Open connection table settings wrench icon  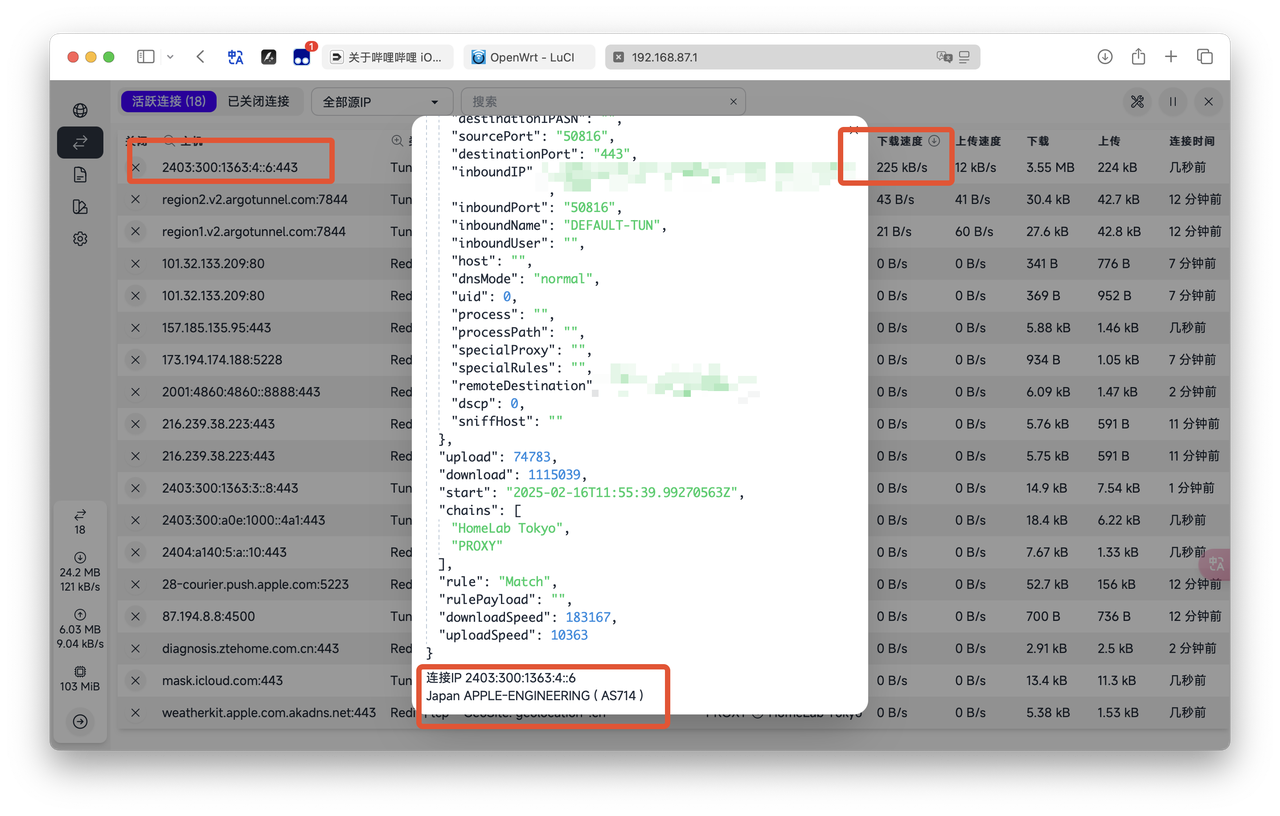pos(1137,102)
